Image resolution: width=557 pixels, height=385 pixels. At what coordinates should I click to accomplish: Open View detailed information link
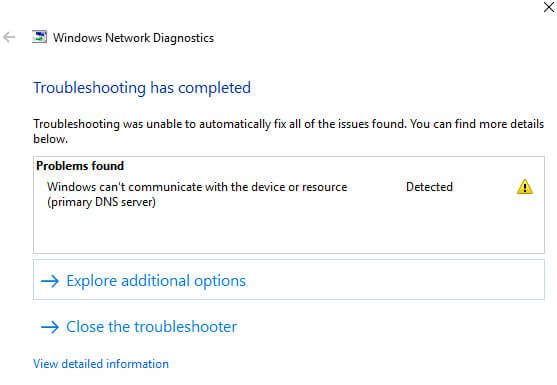101,364
